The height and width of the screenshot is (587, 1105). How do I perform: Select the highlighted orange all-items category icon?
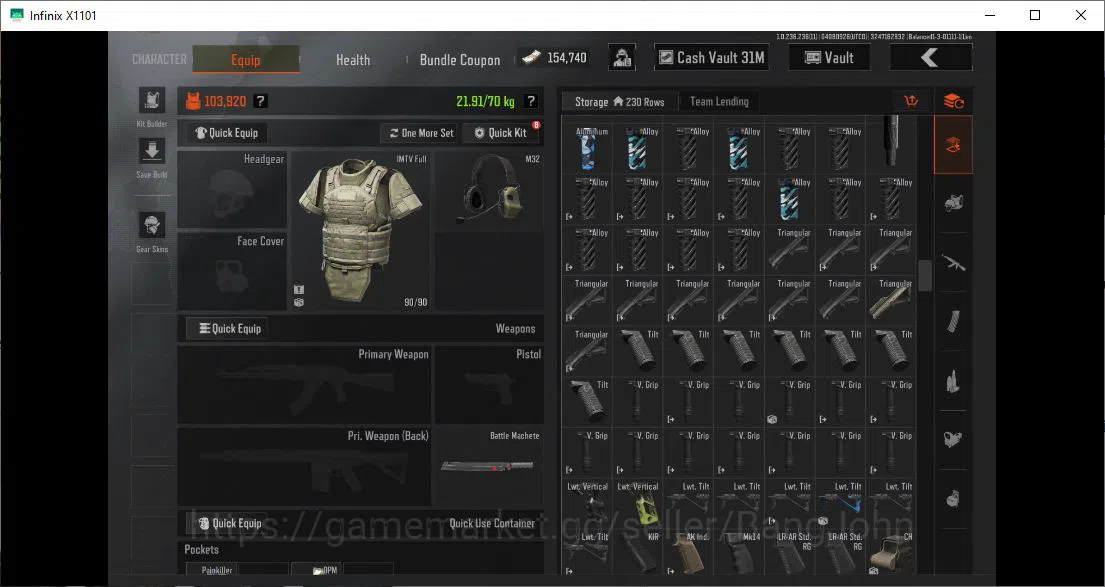coord(953,145)
